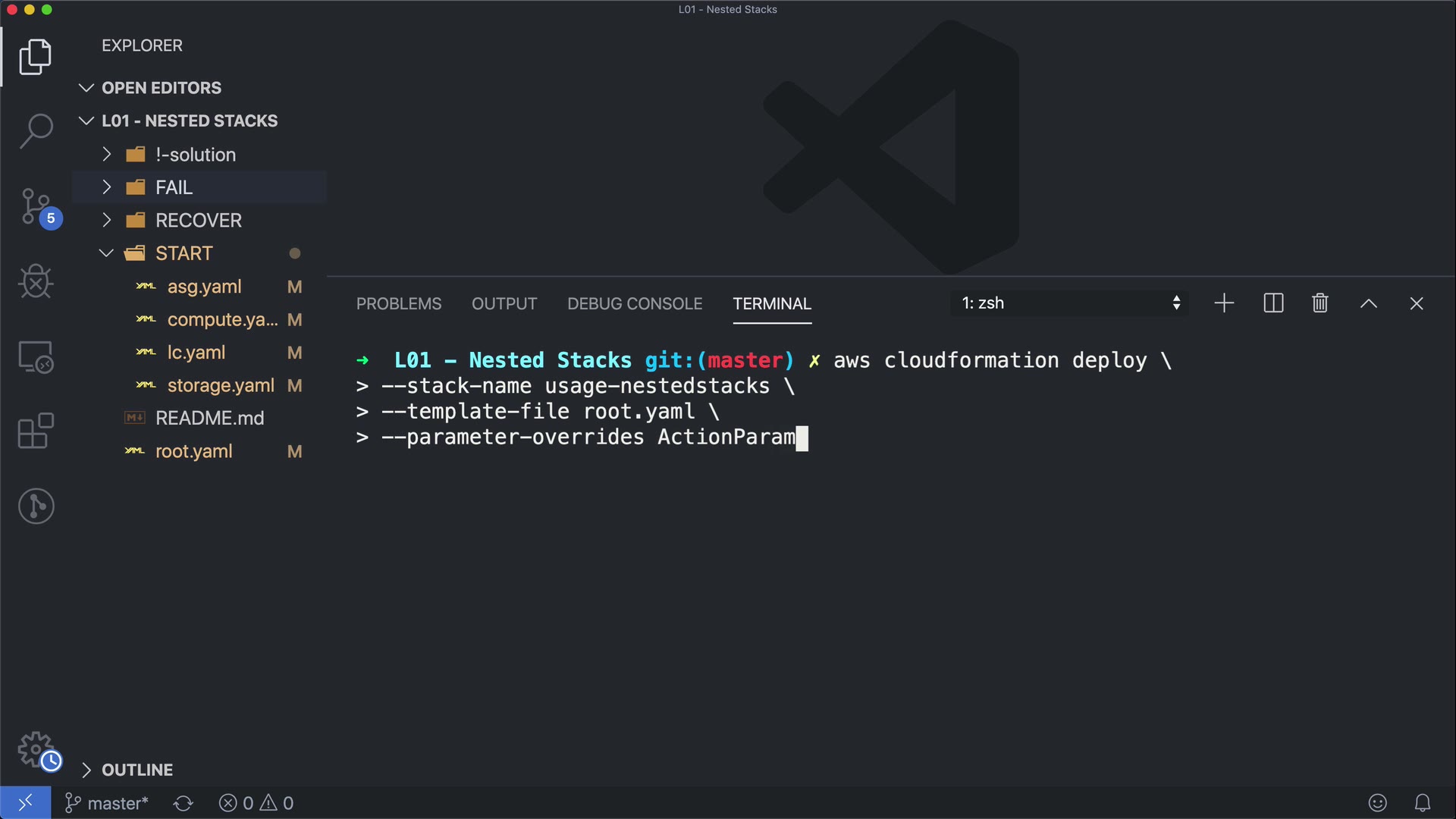
Task: Open root.yaml in the explorer
Action: pyautogui.click(x=193, y=451)
